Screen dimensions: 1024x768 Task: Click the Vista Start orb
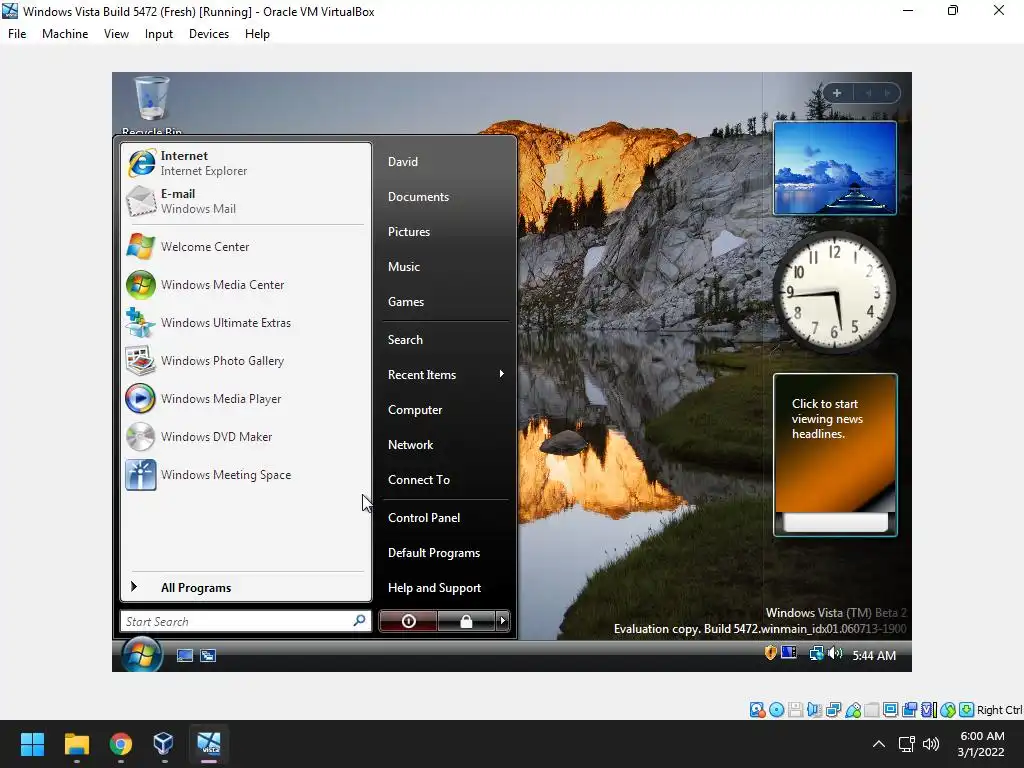pos(141,654)
